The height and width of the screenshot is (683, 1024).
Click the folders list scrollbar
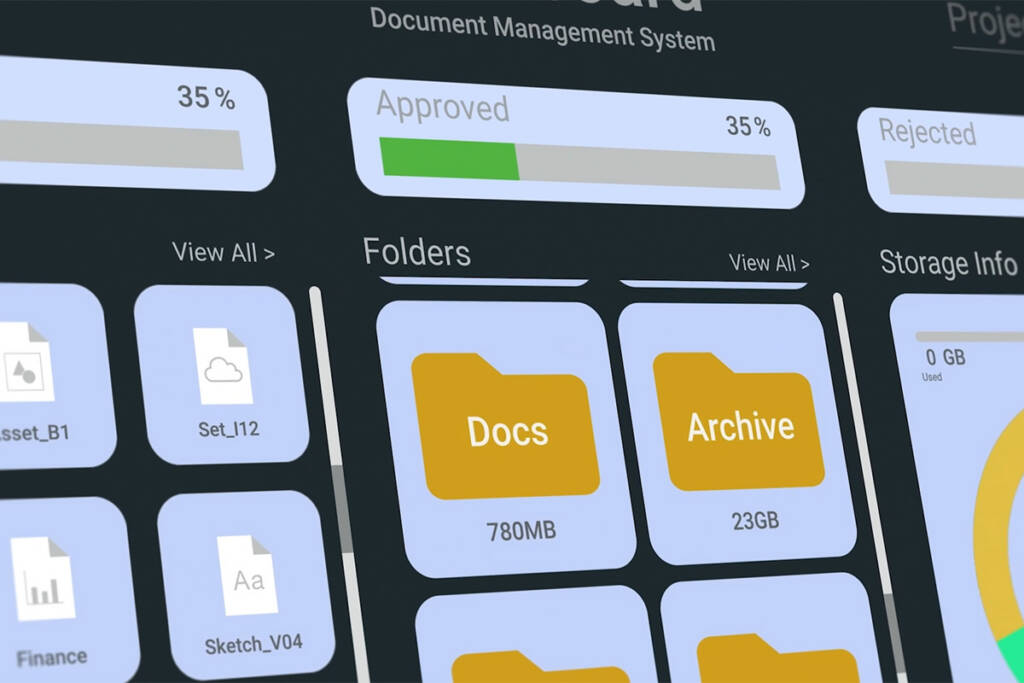(871, 488)
